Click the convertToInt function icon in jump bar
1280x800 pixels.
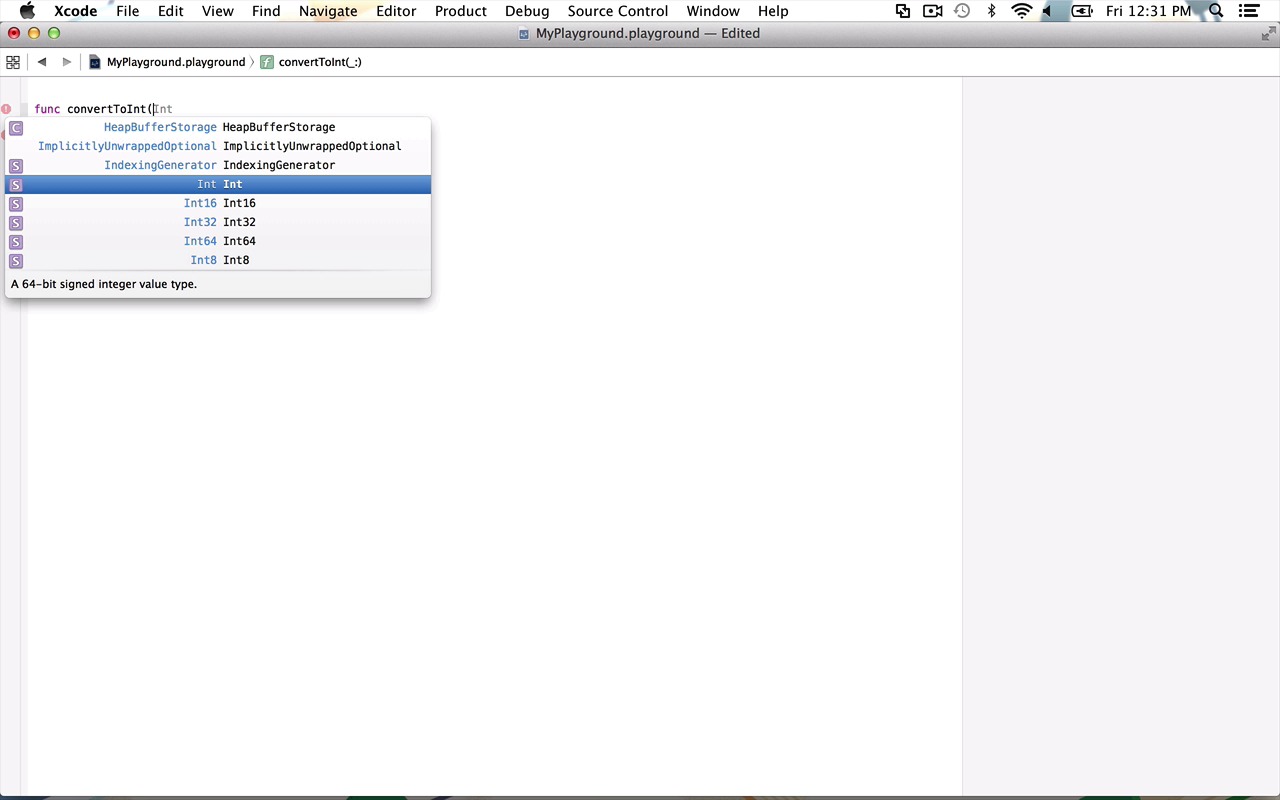point(267,62)
